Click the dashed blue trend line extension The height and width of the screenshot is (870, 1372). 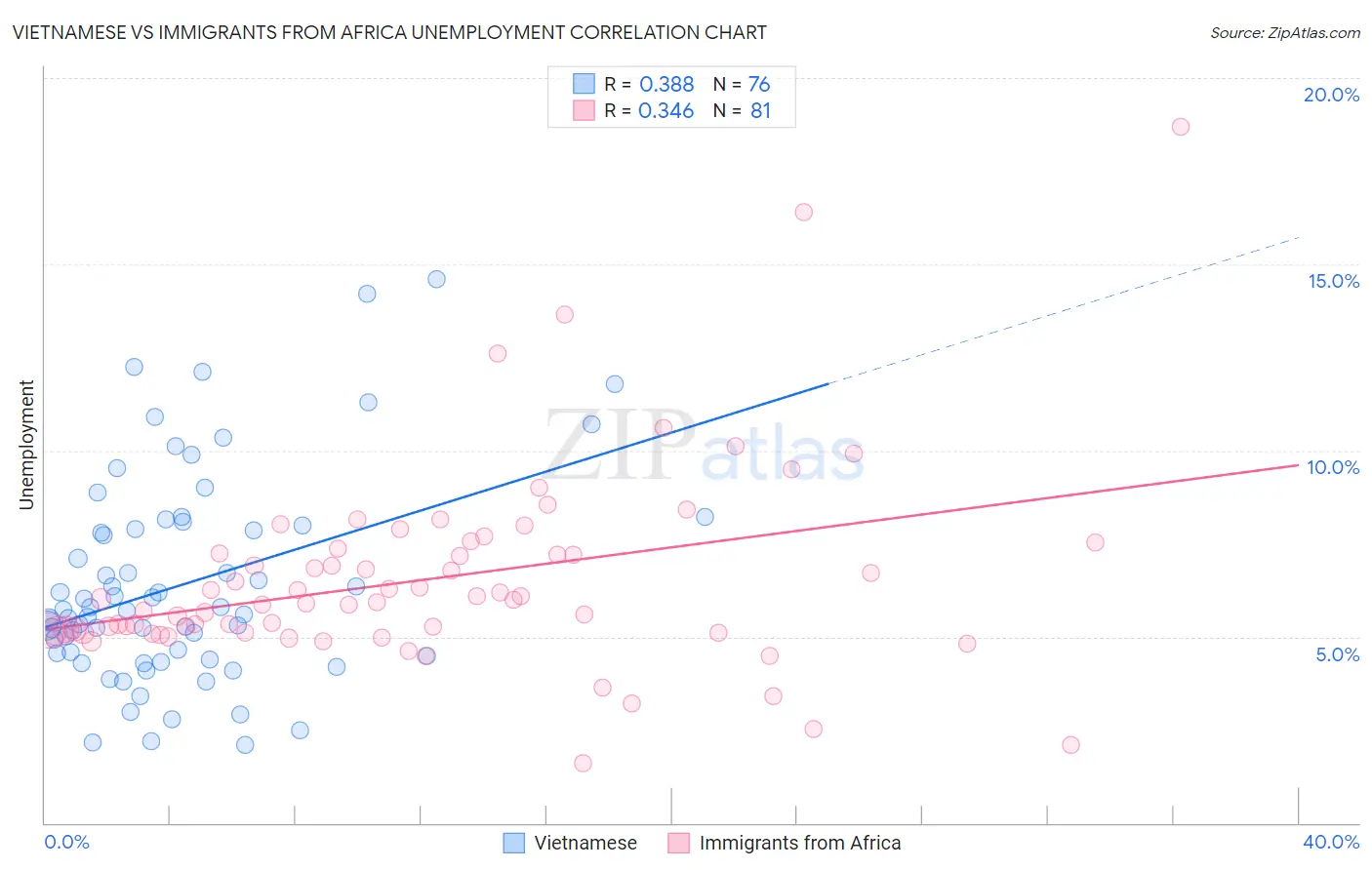pyautogui.click(x=1064, y=310)
